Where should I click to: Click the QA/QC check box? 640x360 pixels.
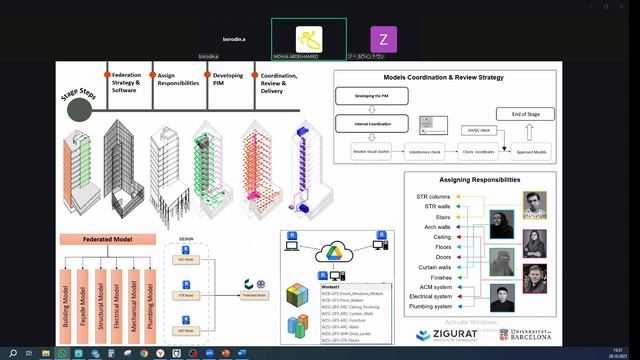click(479, 130)
